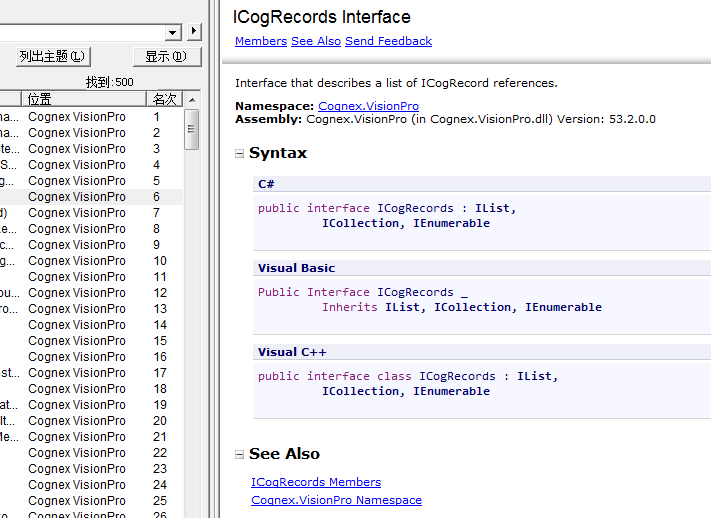This screenshot has width=711, height=518.
Task: Open the ICogRecords Members link
Action: click(316, 482)
